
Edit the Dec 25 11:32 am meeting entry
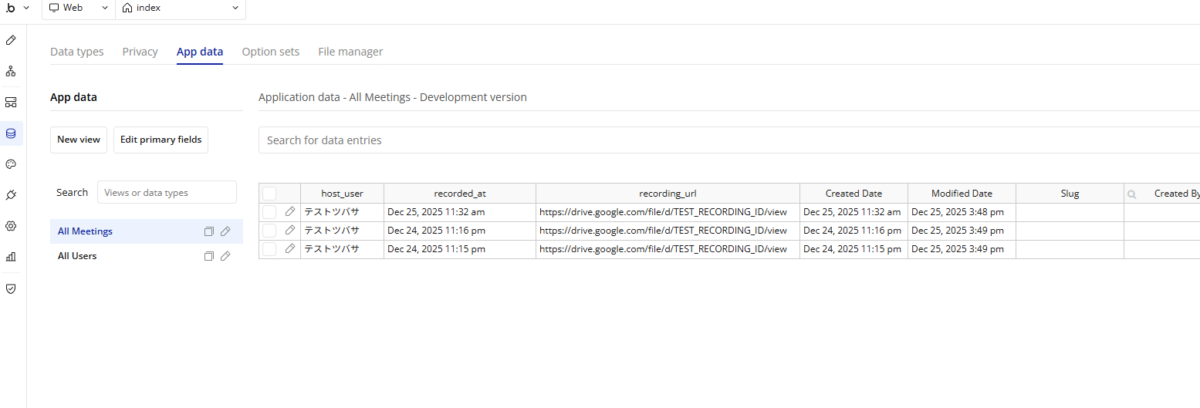tap(290, 212)
